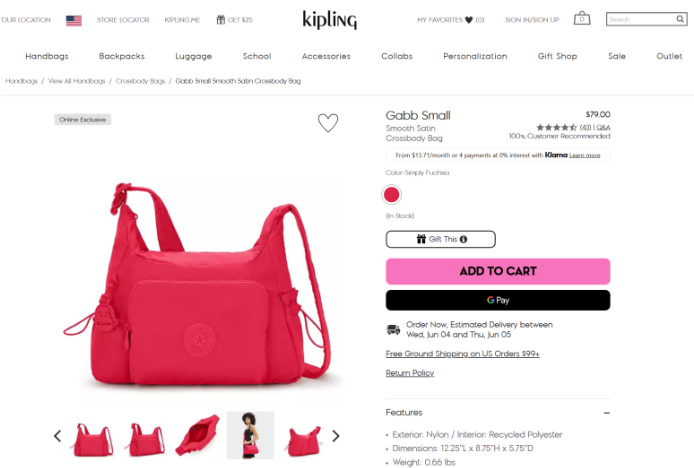Screen dimensions: 694x468
Task: Show next thumbnails with right arrow
Action: [335, 436]
